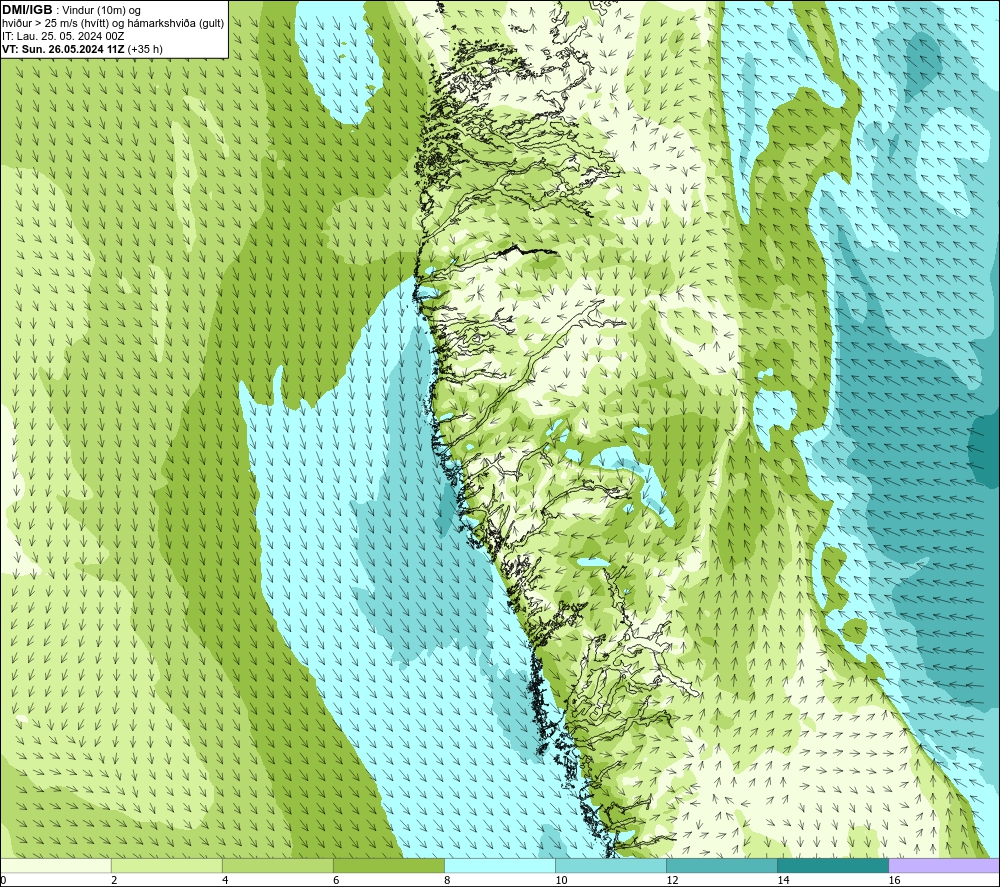Click the legend scale label '10'
Image resolution: width=1000 pixels, height=887 pixels.
(561, 881)
